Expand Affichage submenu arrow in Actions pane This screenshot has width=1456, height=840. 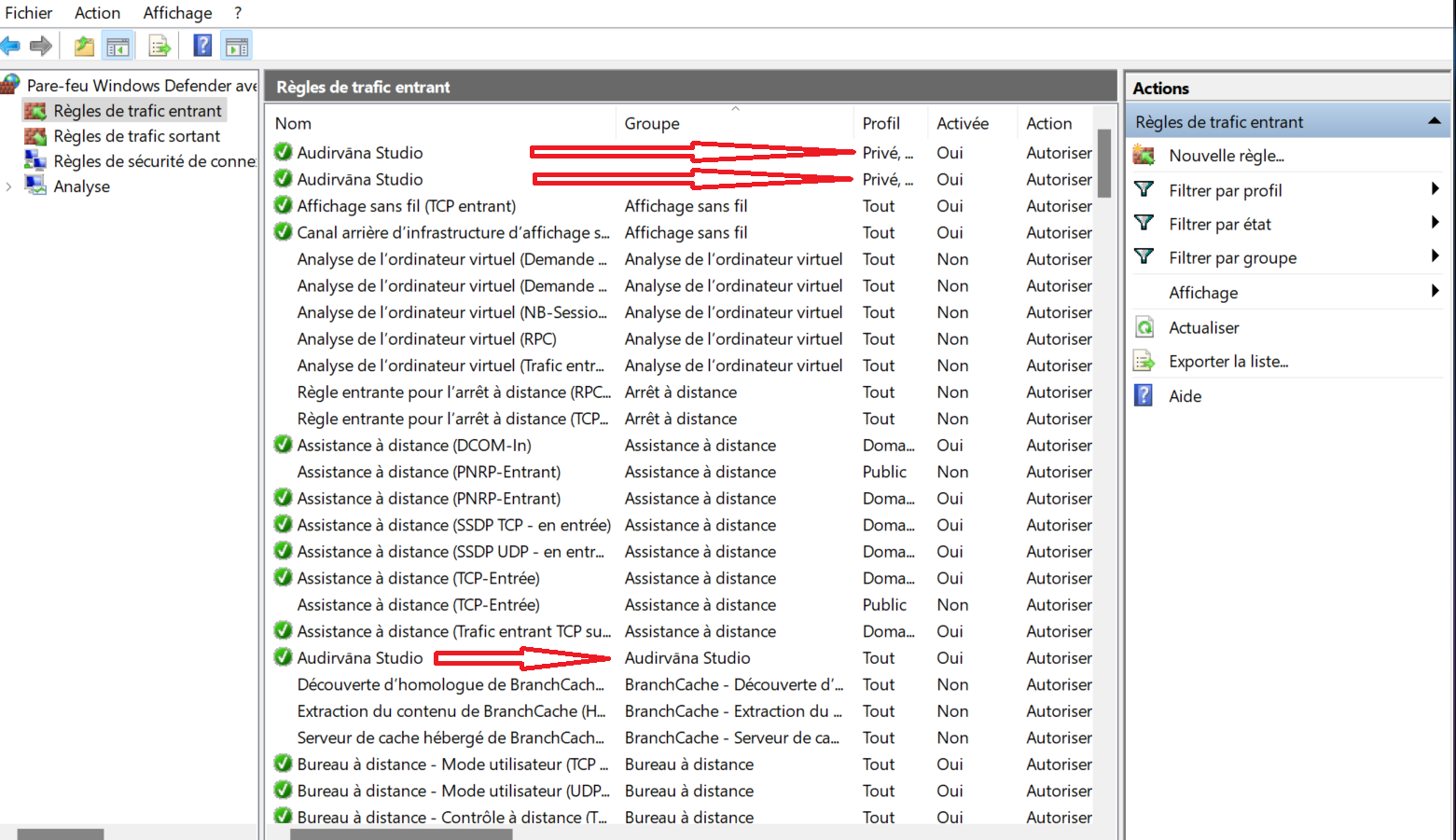[x=1435, y=291]
